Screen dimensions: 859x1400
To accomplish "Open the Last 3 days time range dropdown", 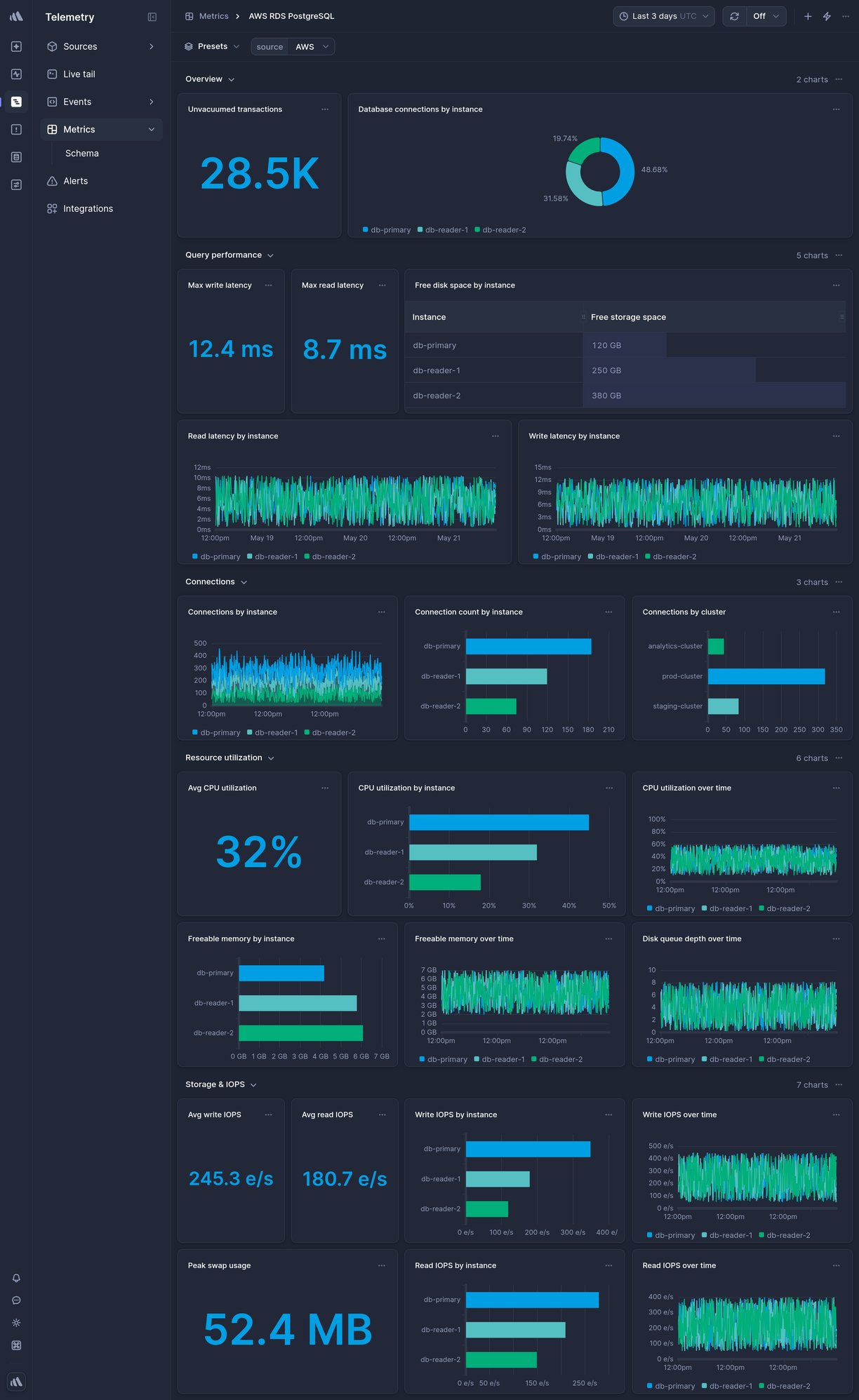I will (664, 16).
